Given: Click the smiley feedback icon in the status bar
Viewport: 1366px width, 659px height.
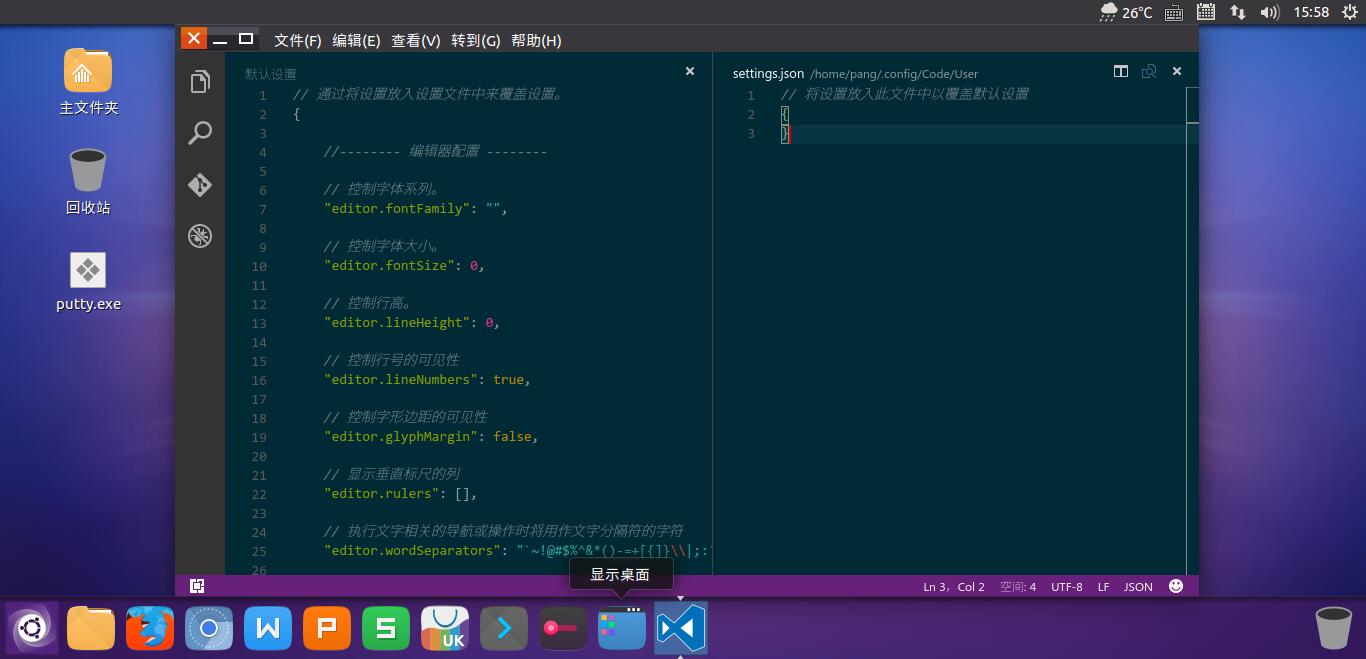Looking at the screenshot, I should click(x=1176, y=586).
